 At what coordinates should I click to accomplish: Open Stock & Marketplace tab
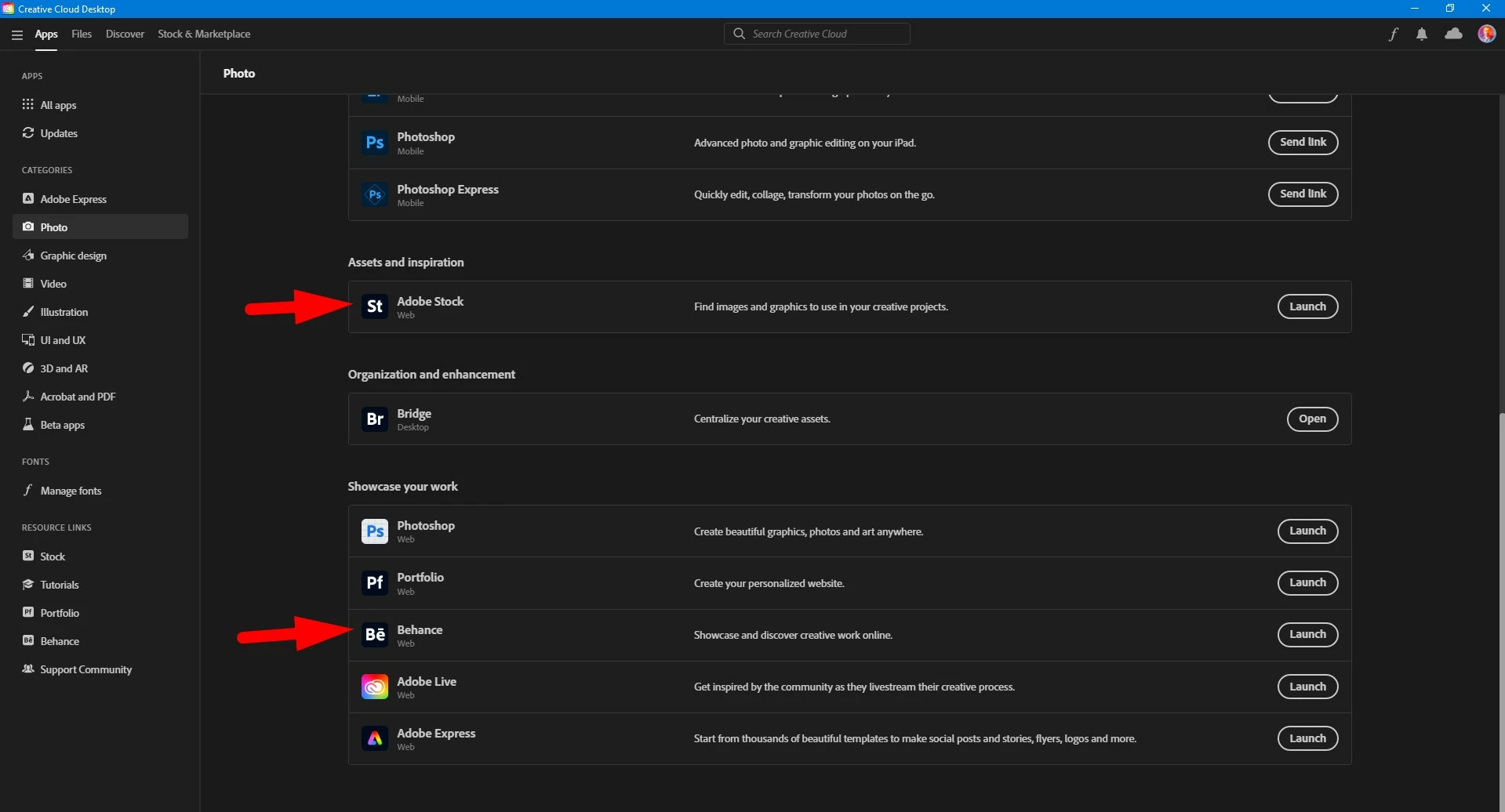point(204,34)
